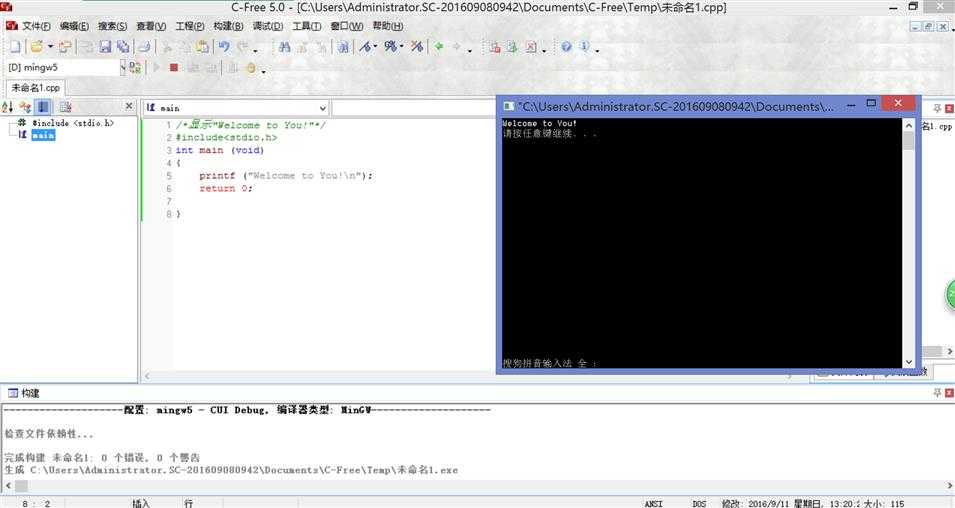This screenshot has width=955, height=508.
Task: Click the console window icon in title bar
Action: (x=508, y=107)
